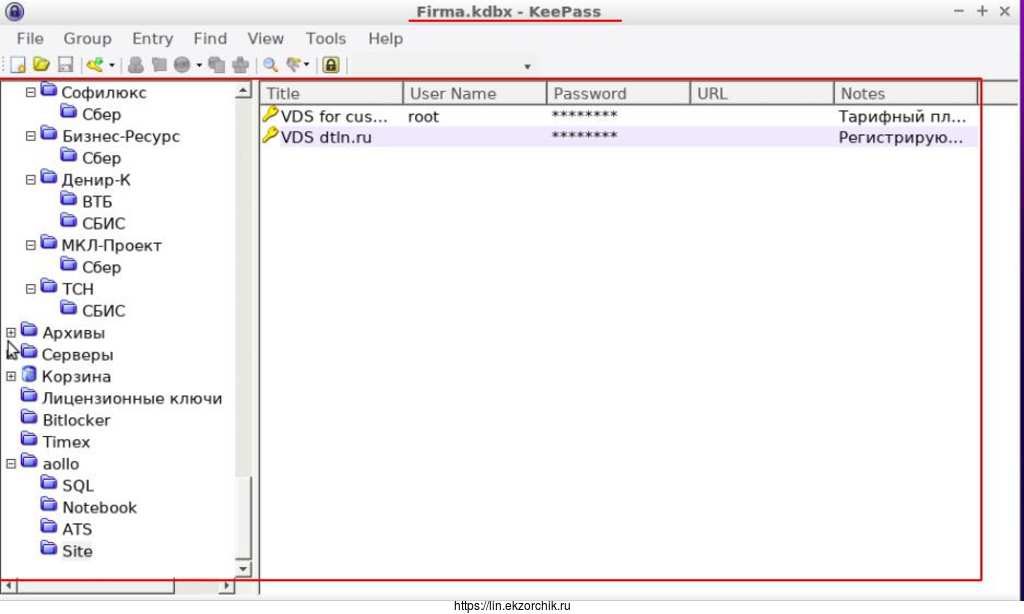Select СБИС folder under ТСН
The image size is (1024, 614).
(x=103, y=311)
